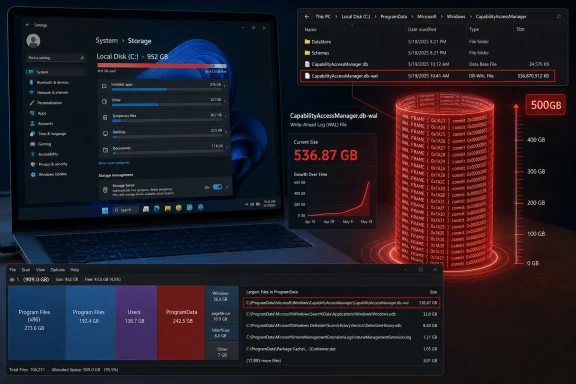Click the taskbar clock and date

click(269, 203)
